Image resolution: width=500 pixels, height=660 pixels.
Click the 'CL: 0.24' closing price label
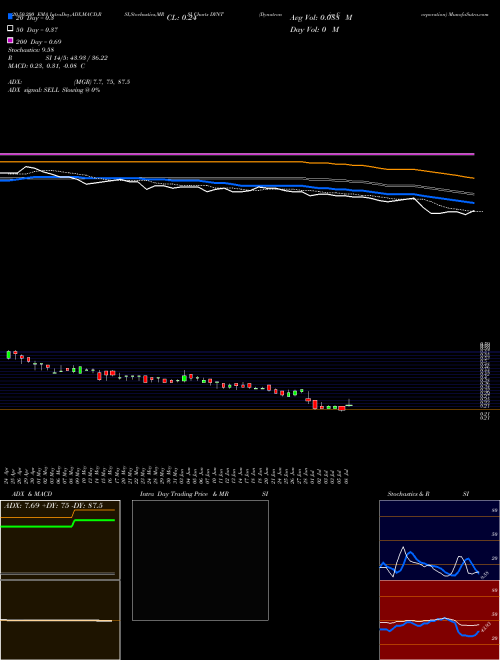181,18
